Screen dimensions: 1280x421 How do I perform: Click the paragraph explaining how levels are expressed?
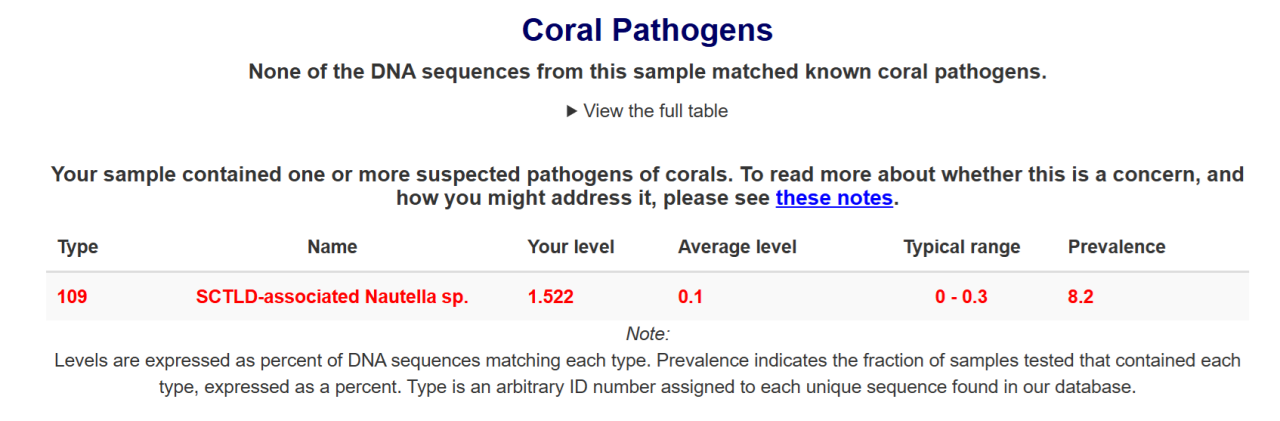coord(647,373)
